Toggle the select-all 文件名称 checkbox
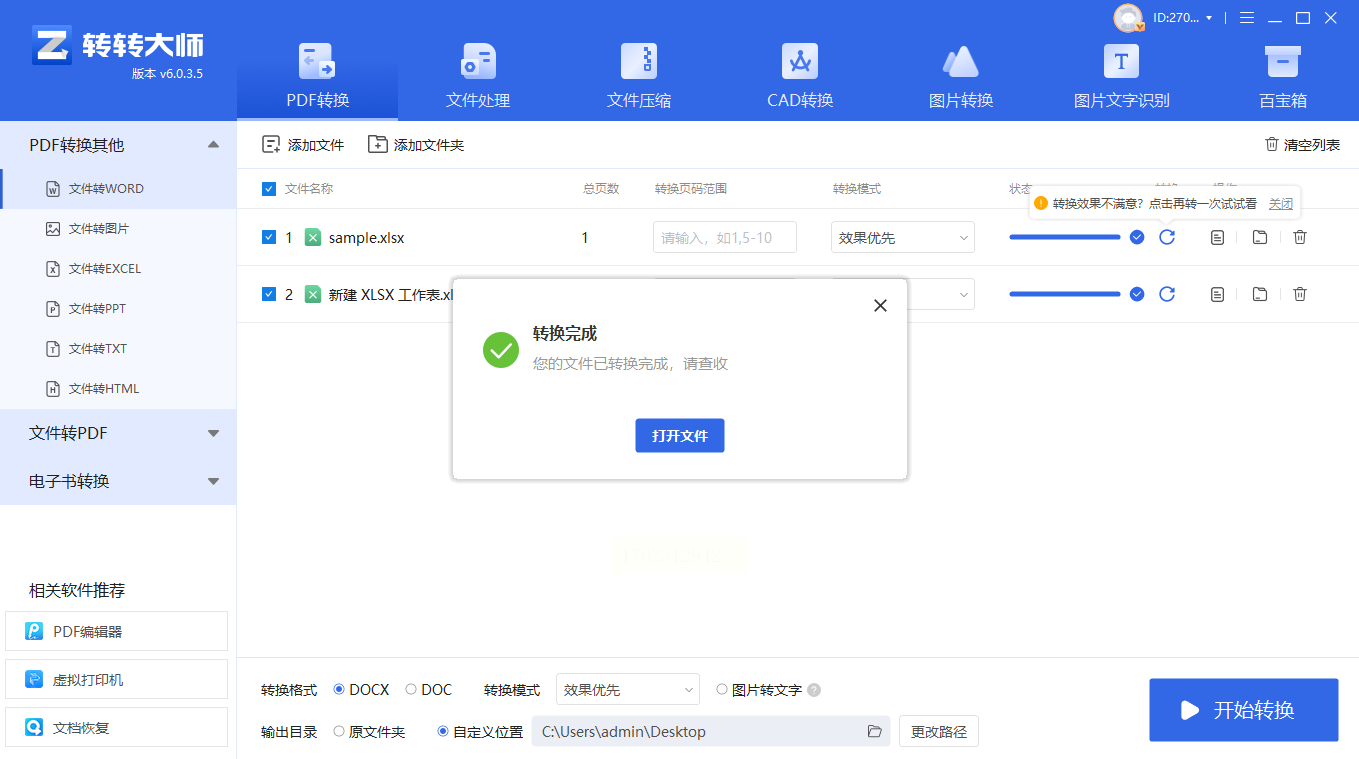This screenshot has width=1359, height=759. click(268, 188)
